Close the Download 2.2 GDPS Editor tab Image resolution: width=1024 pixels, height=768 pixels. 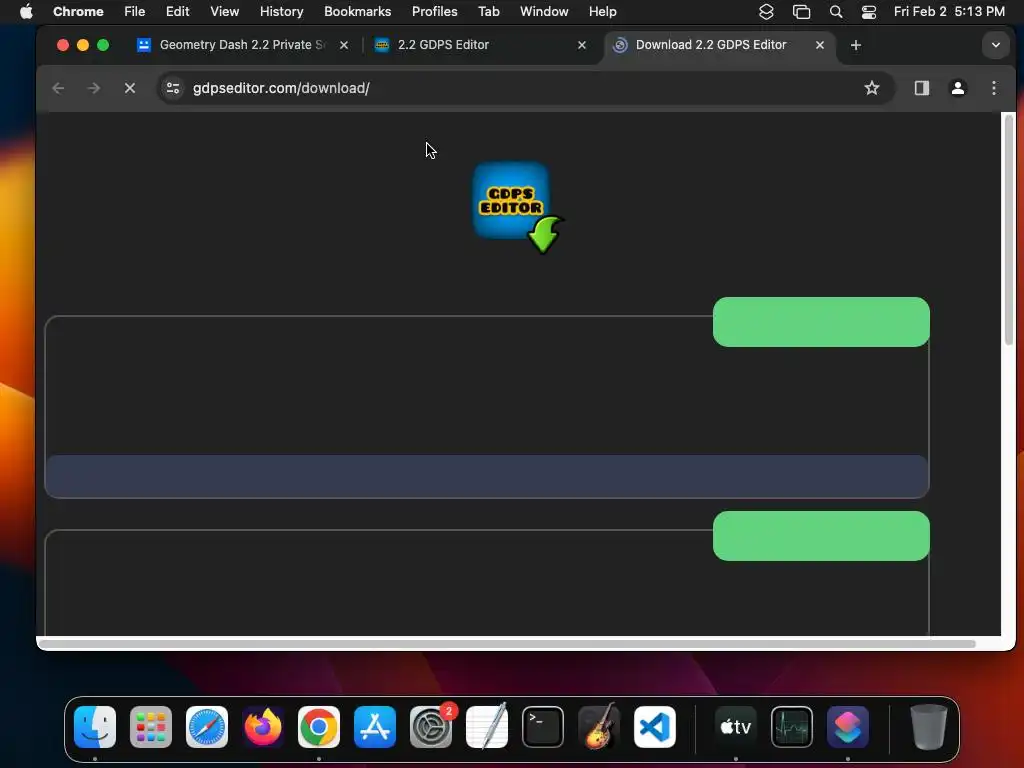820,45
